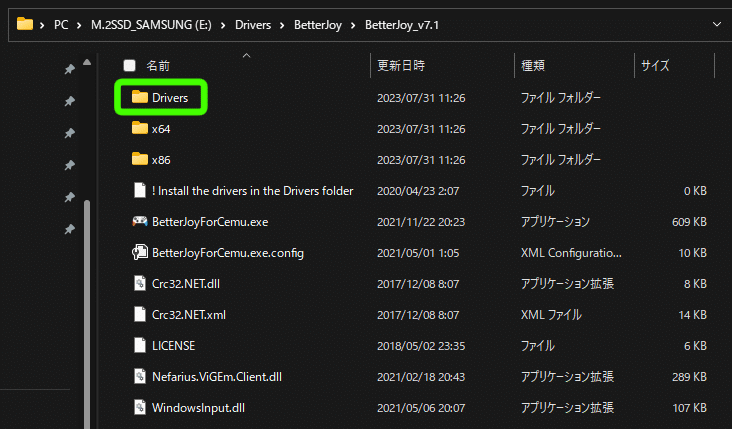Viewport: 732px width, 429px height.
Task: Select the x86 folder icon
Action: tap(140, 159)
